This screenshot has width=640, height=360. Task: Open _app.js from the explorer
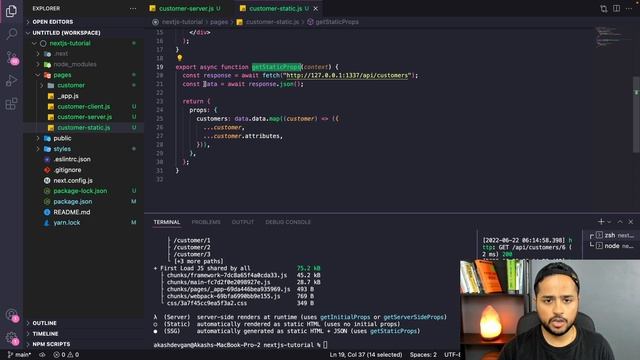pyautogui.click(x=68, y=96)
